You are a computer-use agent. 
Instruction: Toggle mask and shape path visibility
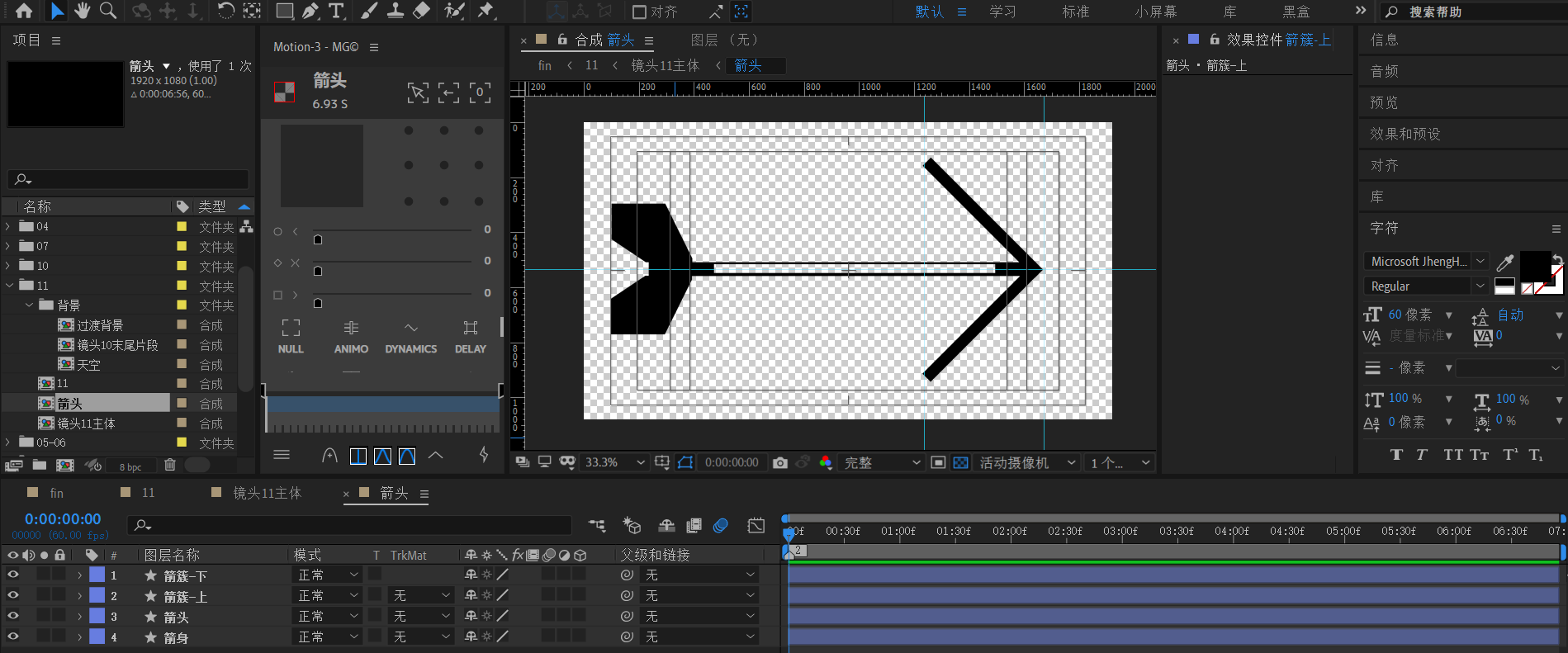click(685, 462)
